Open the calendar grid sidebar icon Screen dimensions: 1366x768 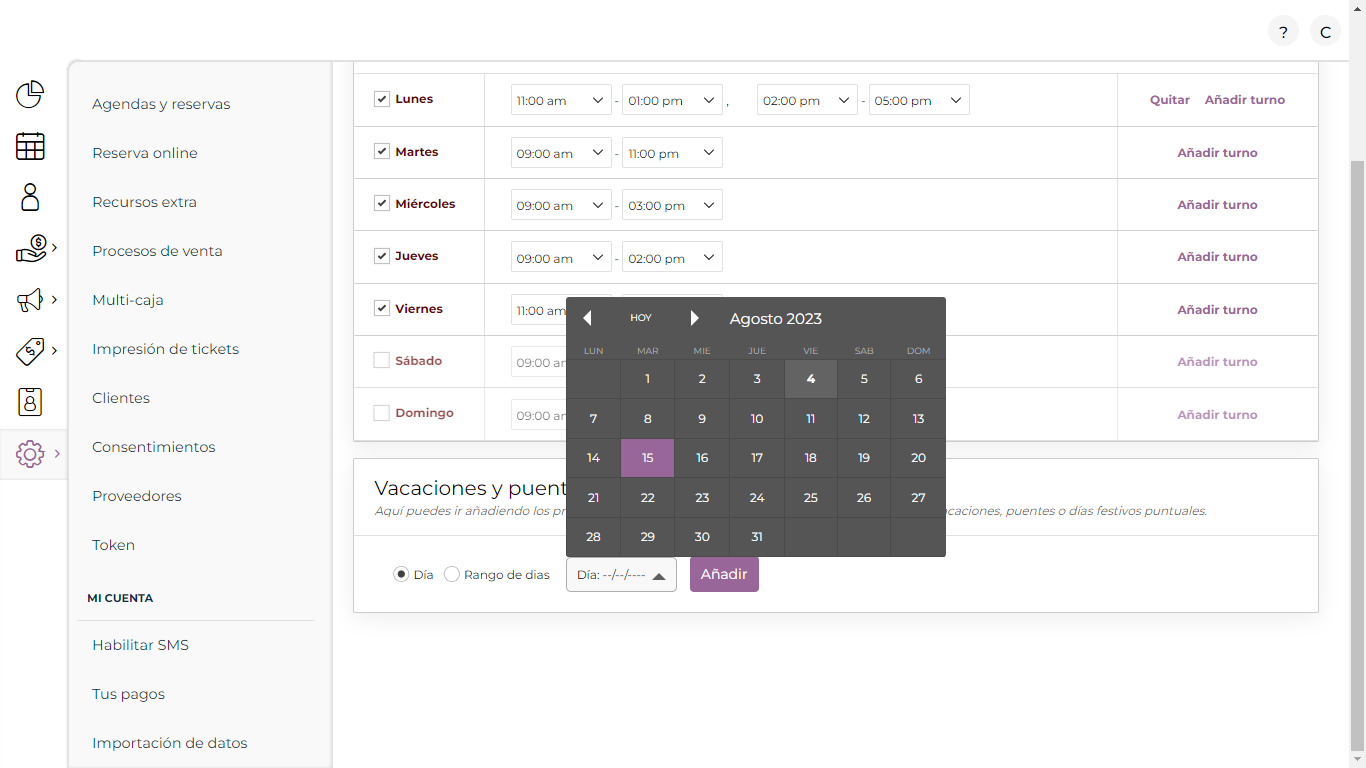[30, 146]
